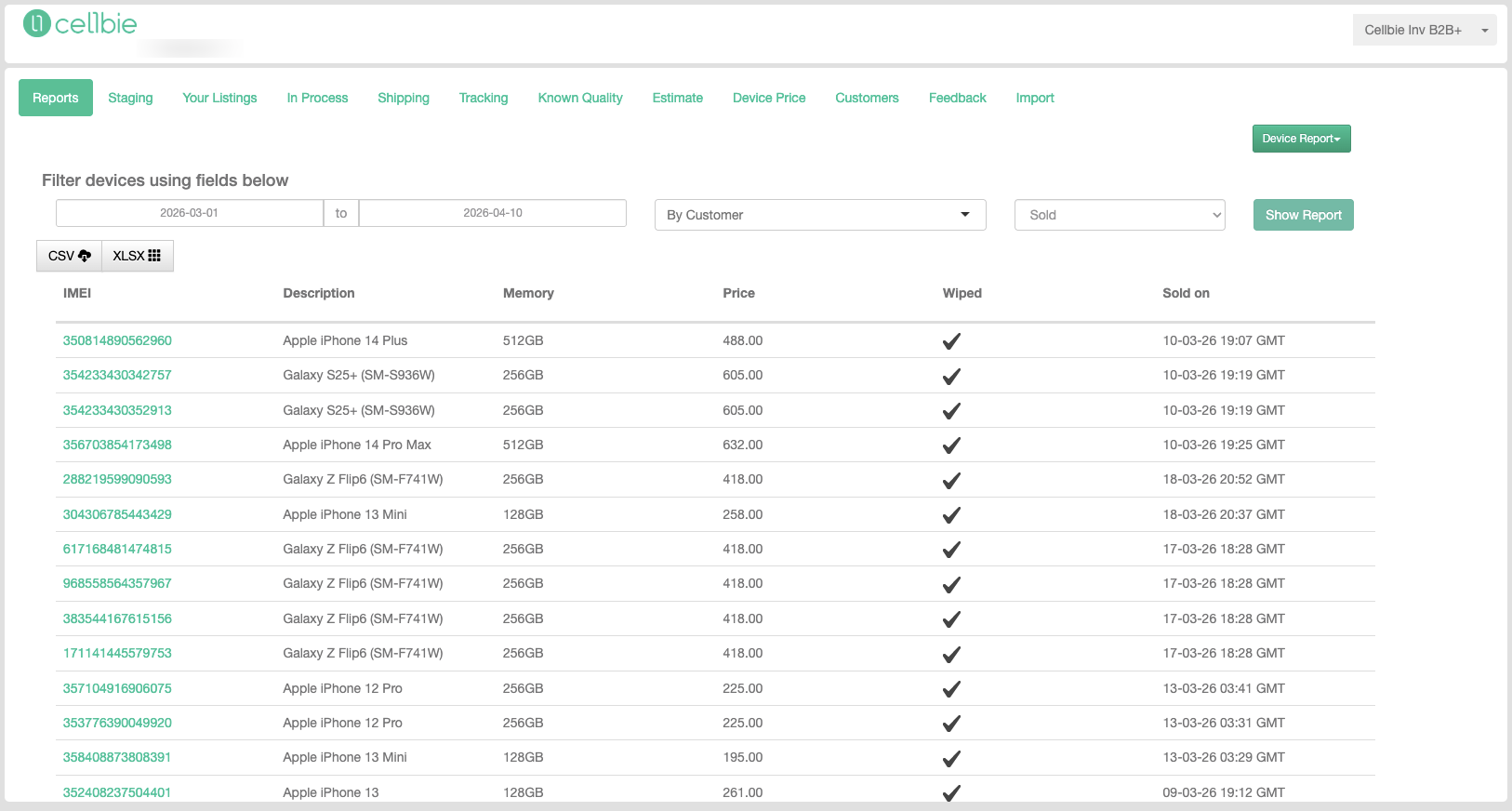Open IMEI link 968558564357967

coord(117,583)
